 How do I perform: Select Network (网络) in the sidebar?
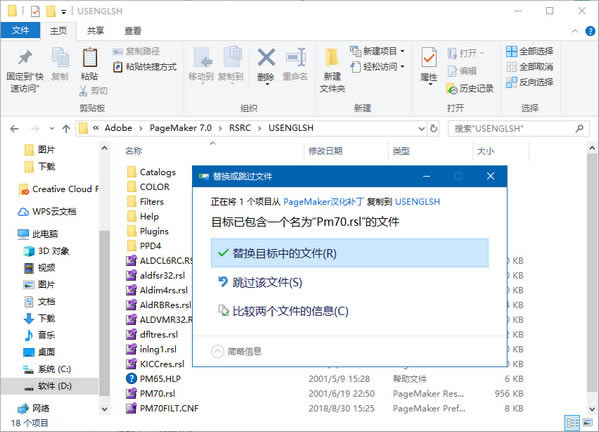[34, 408]
